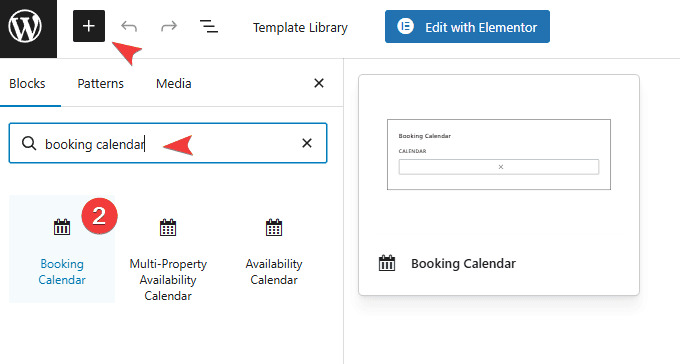Image resolution: width=680 pixels, height=364 pixels.
Task: Undo the last change
Action: 129,26
